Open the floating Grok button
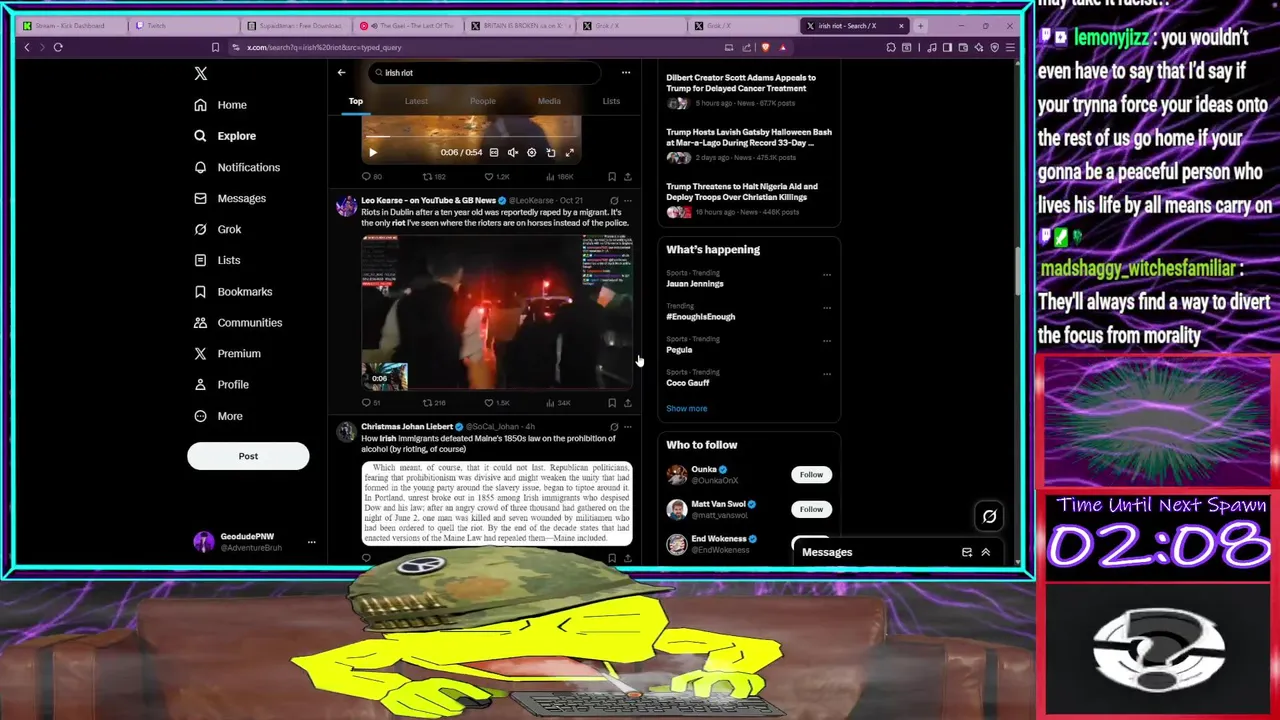1280x720 pixels. click(989, 516)
